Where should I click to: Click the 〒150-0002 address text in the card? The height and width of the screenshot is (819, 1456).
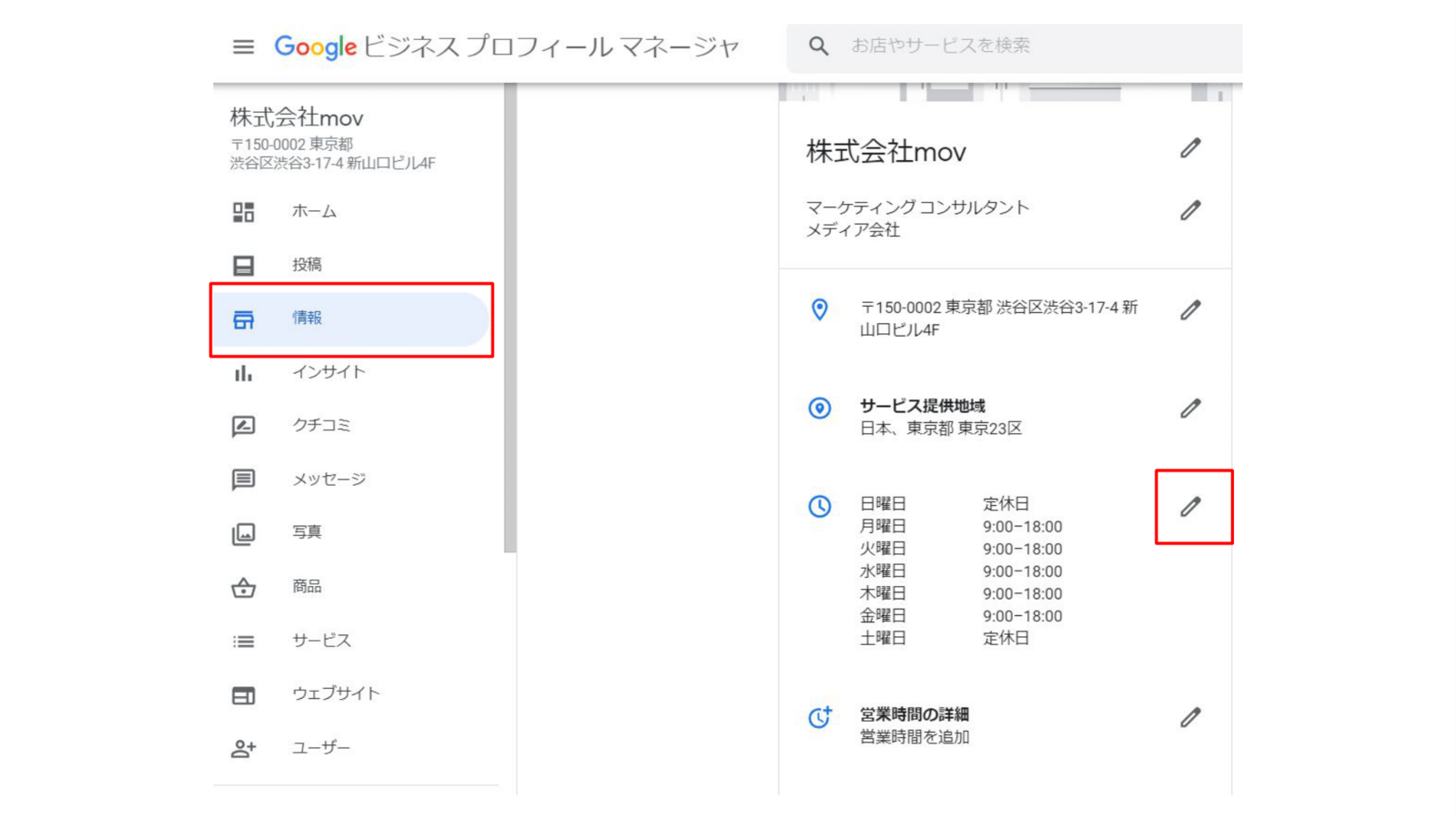pos(999,318)
